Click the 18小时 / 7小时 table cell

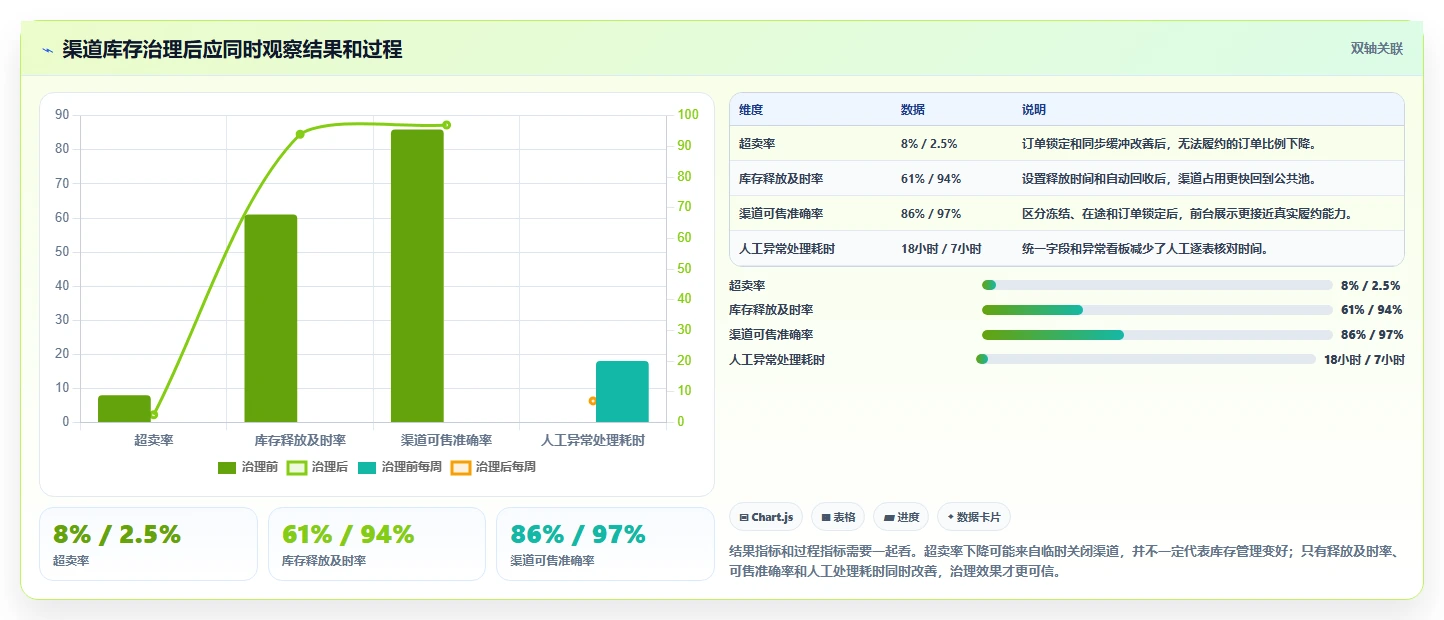[x=940, y=248]
